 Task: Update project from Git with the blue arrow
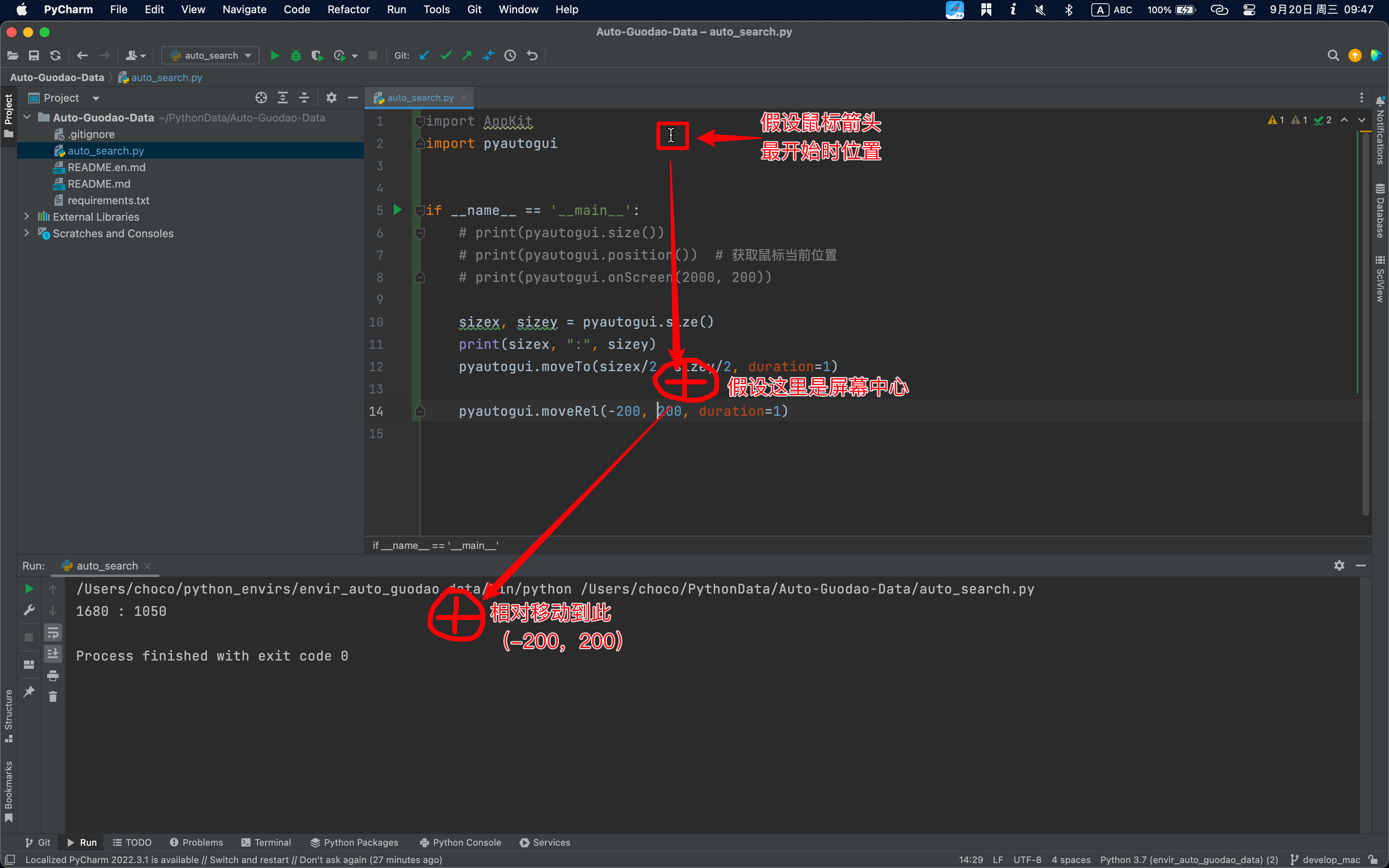coord(425,55)
